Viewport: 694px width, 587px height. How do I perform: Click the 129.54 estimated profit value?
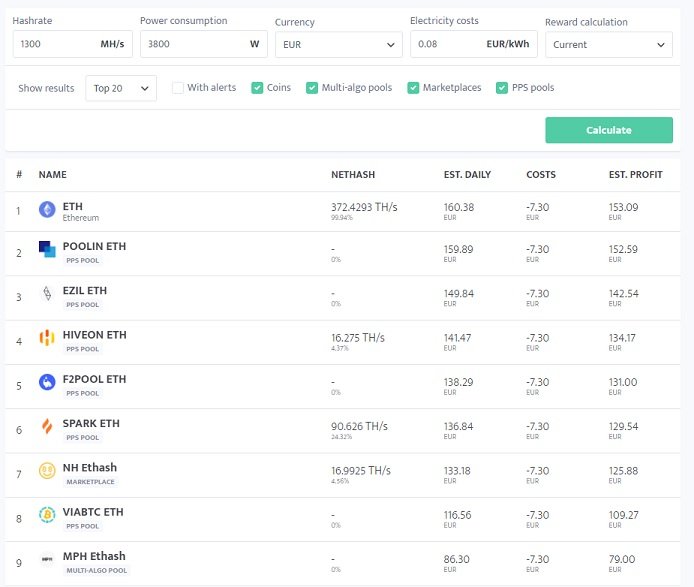pos(623,426)
